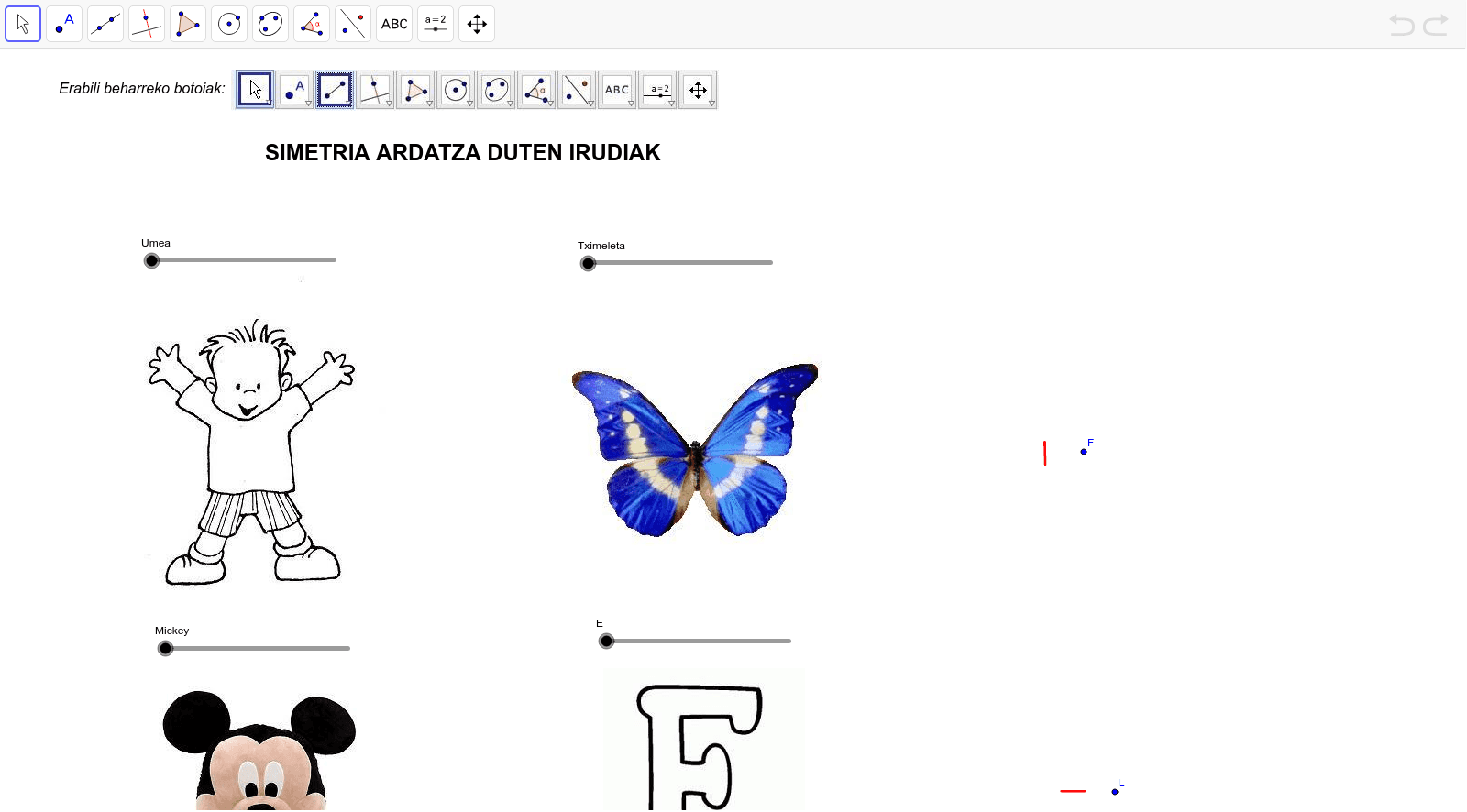
Task: Click the perpendicular line icon in the 'Erabili beharreko botoiak' image
Action: pos(375,90)
